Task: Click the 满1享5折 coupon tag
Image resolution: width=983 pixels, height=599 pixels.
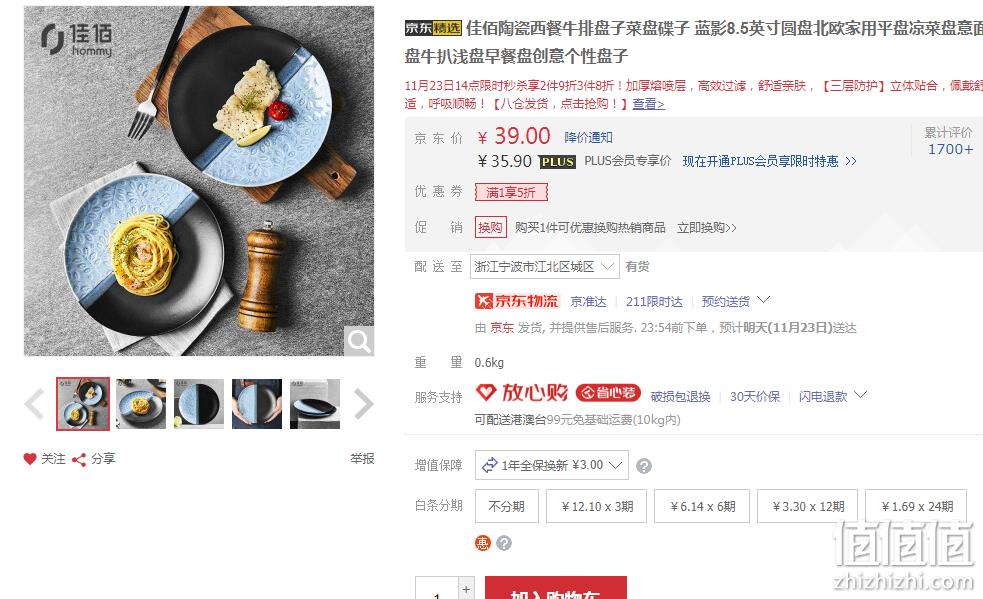Action: 511,193
